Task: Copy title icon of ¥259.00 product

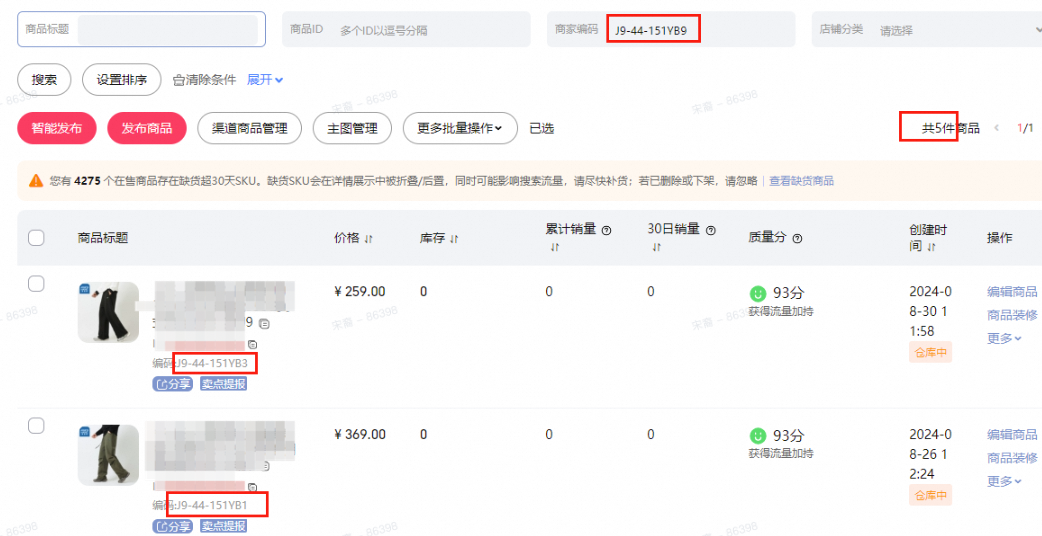Action: 264,323
